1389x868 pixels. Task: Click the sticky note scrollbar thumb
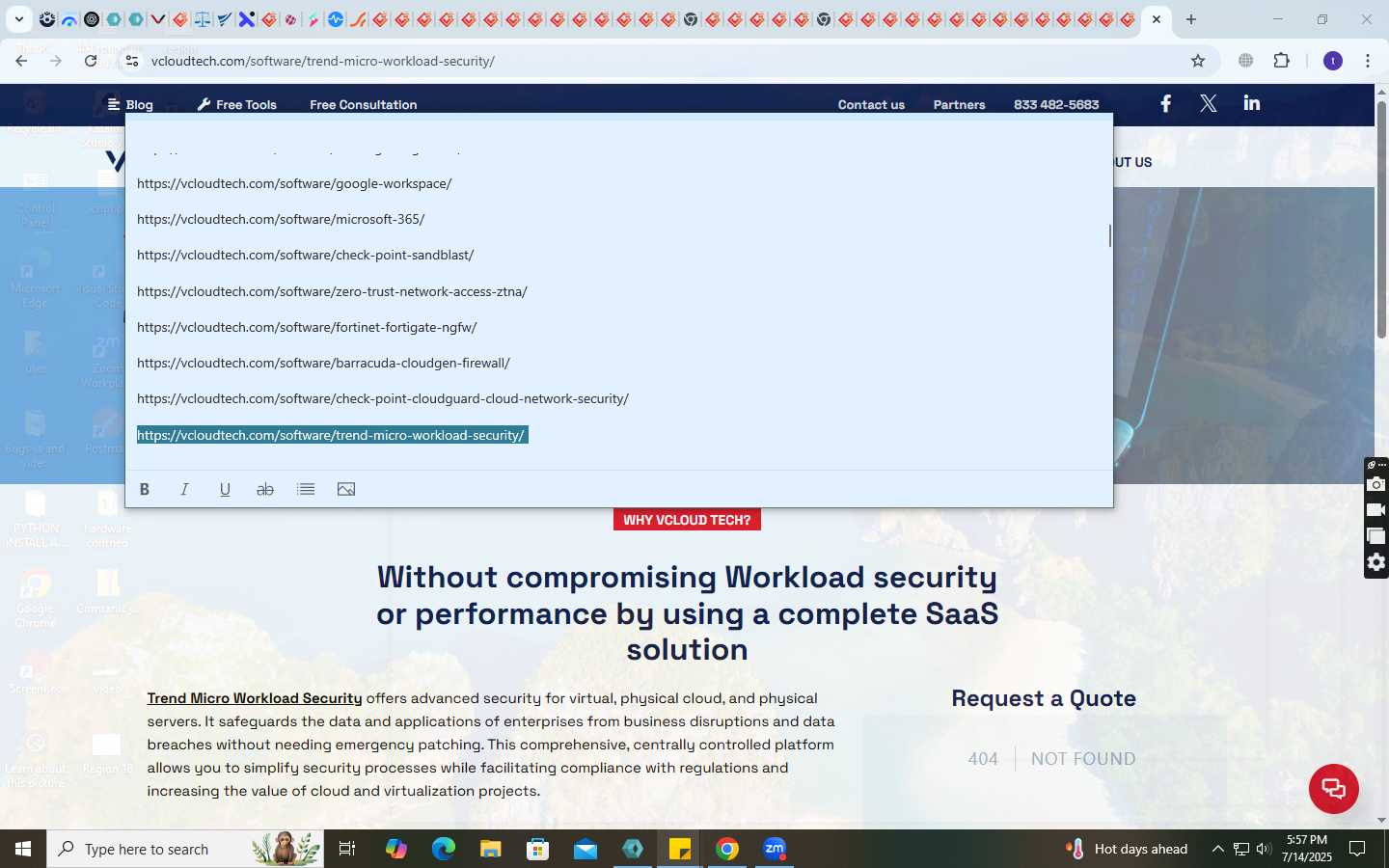coord(1109,235)
